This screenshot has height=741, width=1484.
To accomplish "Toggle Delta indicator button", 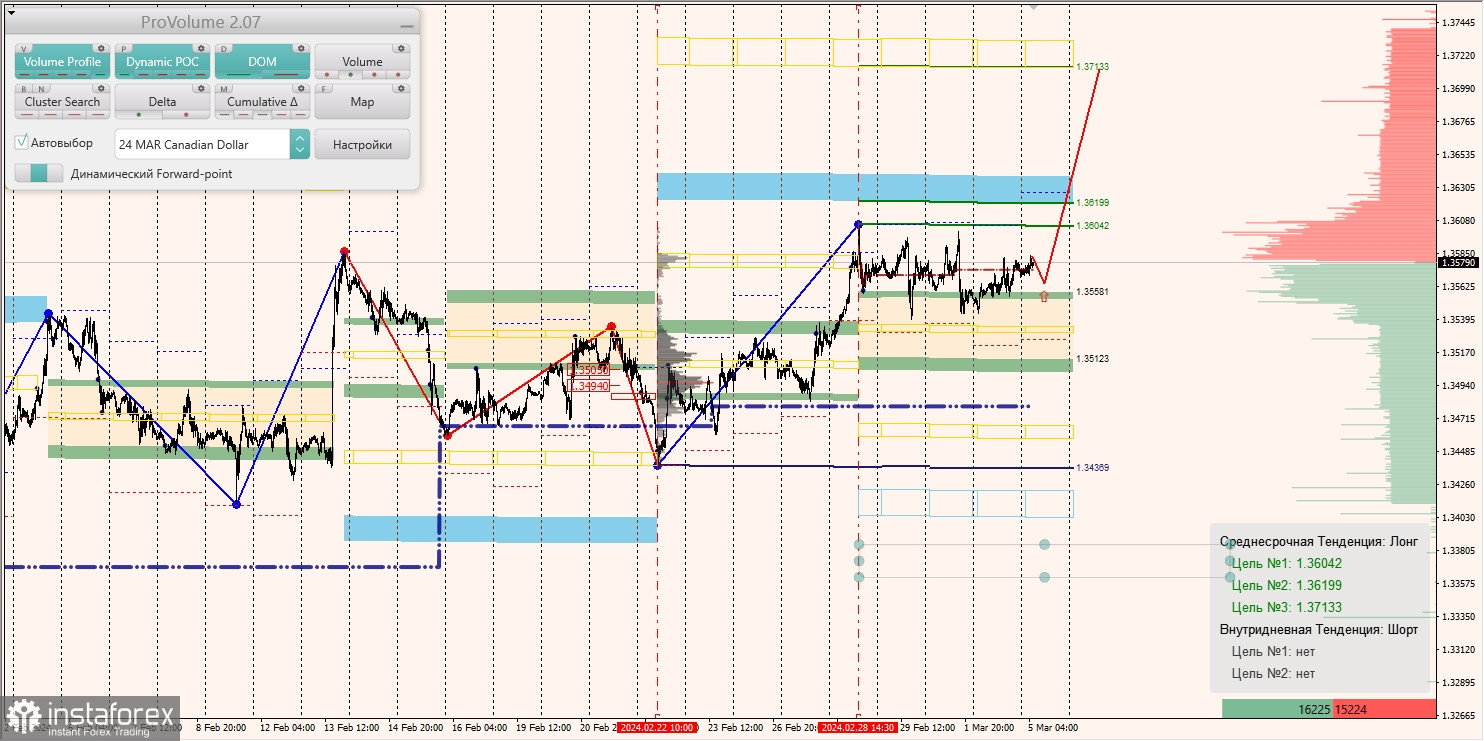I will (163, 102).
